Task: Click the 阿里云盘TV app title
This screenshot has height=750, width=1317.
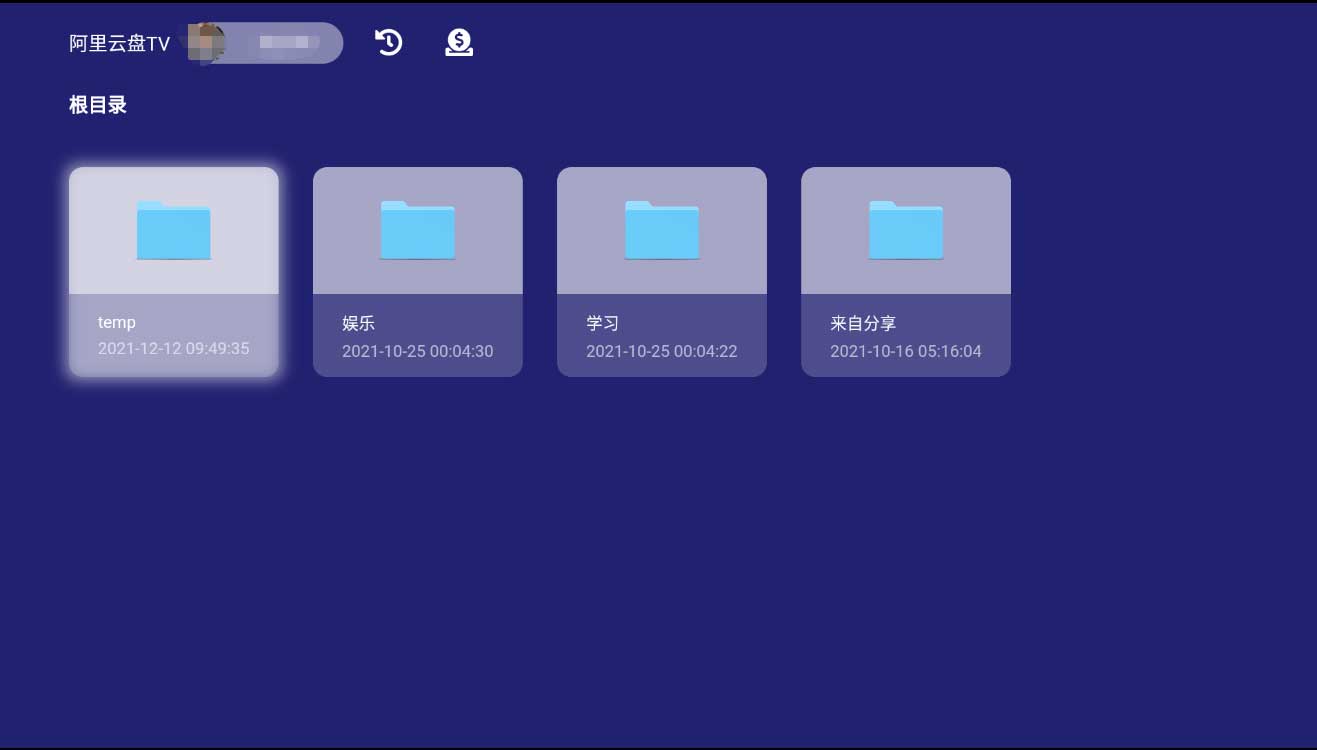Action: (x=120, y=44)
